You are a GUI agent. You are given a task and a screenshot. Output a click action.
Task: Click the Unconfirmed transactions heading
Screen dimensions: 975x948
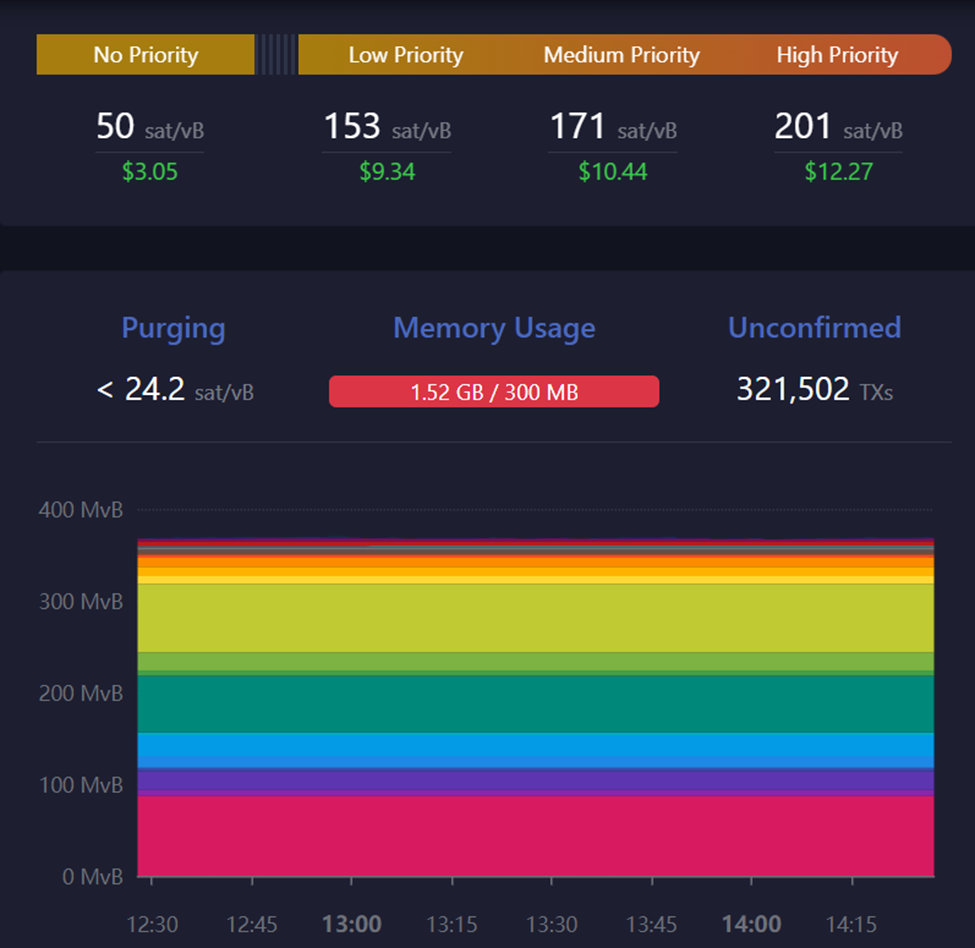pos(815,328)
